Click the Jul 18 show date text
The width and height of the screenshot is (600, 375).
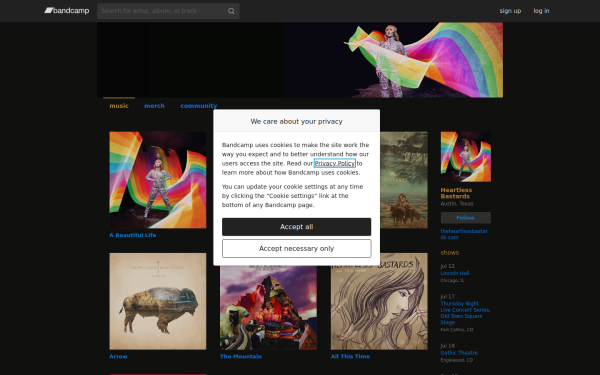click(x=447, y=346)
